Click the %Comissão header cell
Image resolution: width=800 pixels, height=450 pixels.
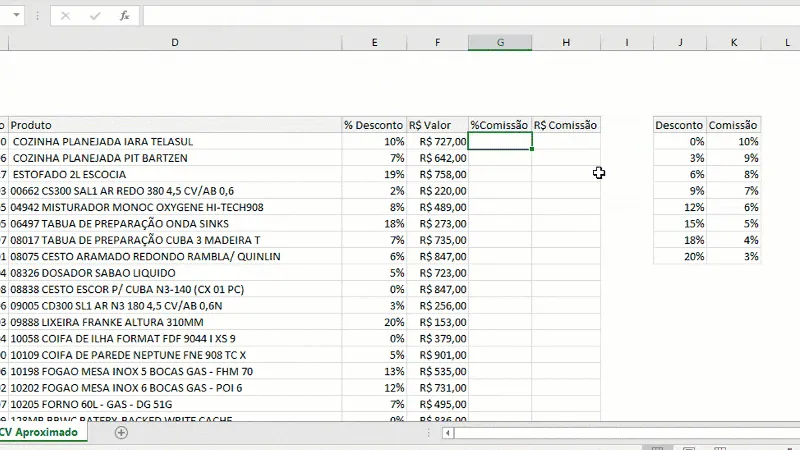click(x=500, y=125)
